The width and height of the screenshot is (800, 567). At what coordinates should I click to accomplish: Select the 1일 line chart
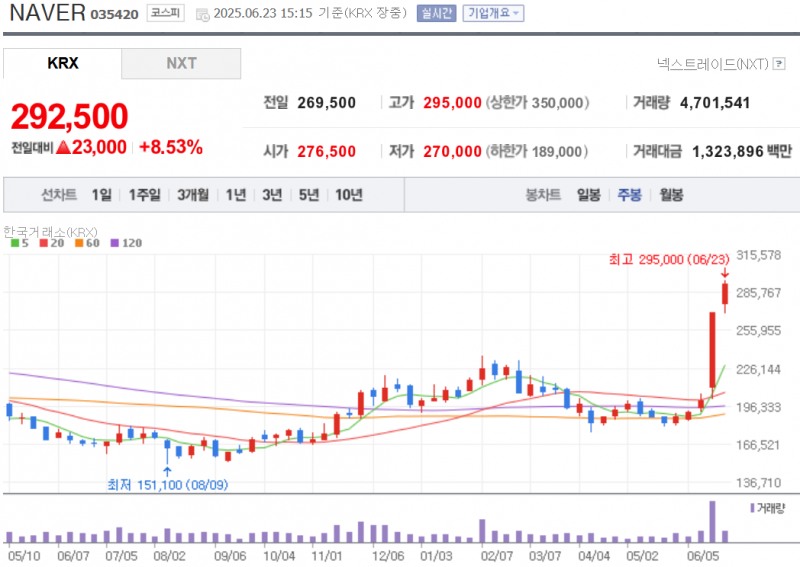click(x=102, y=194)
